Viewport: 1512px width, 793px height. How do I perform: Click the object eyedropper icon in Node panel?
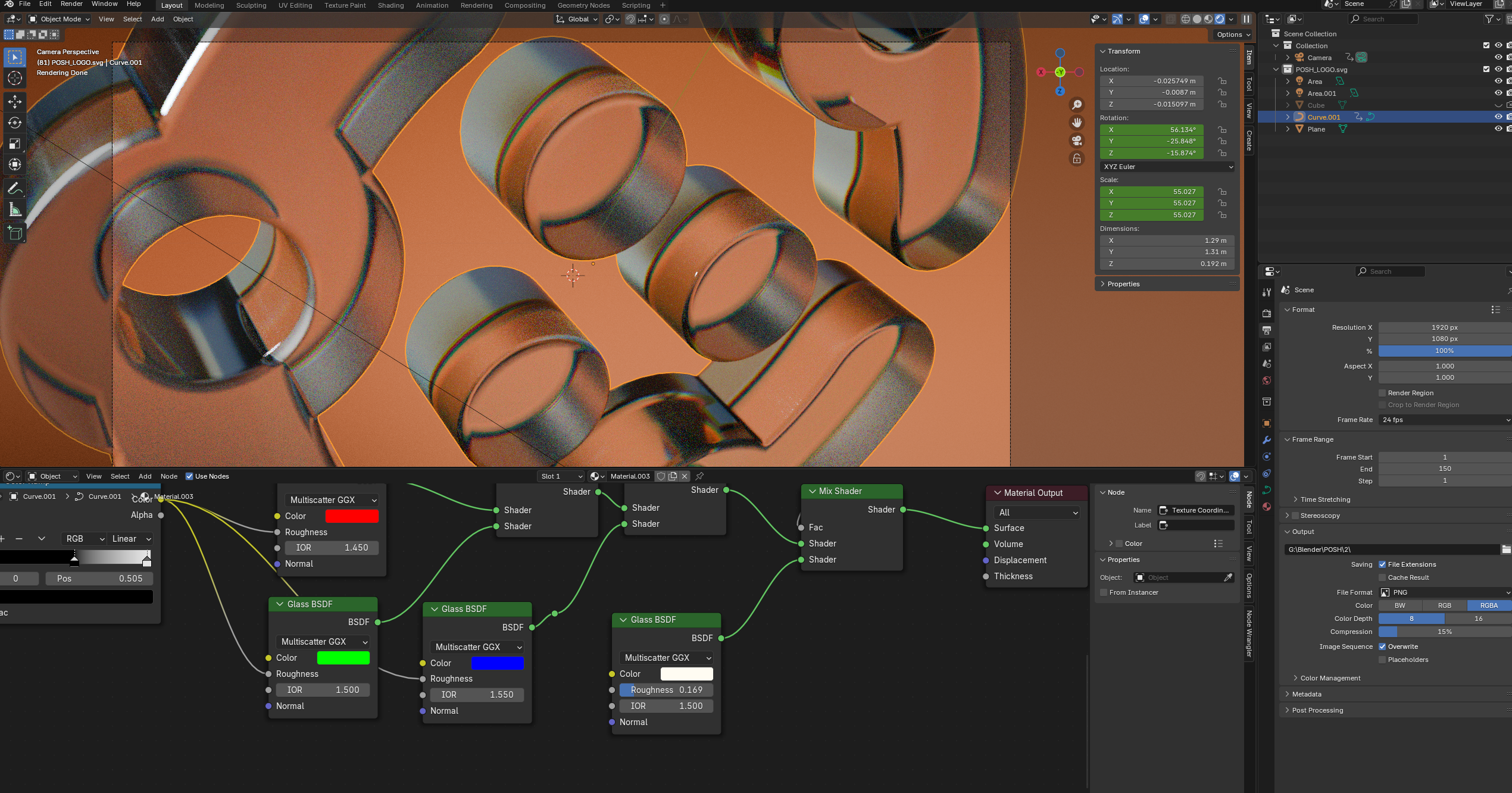(1228, 577)
